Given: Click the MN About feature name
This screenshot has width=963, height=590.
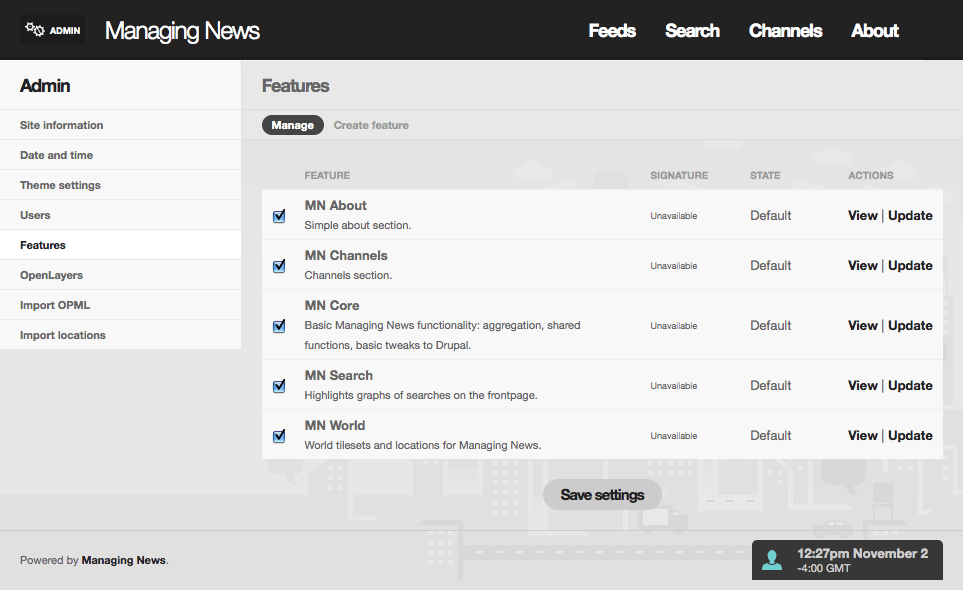Looking at the screenshot, I should pos(335,206).
